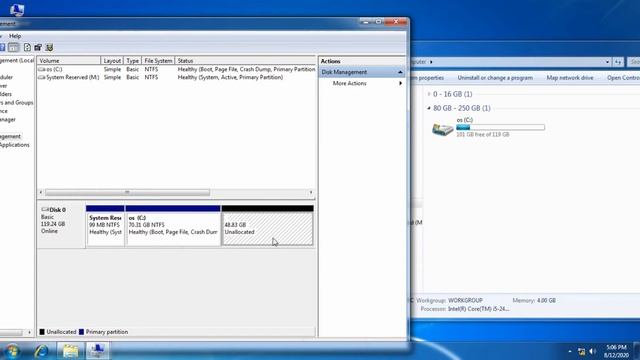640x360 pixels.
Task: Click the Primary partition blue legend swatch
Action: pos(81,332)
